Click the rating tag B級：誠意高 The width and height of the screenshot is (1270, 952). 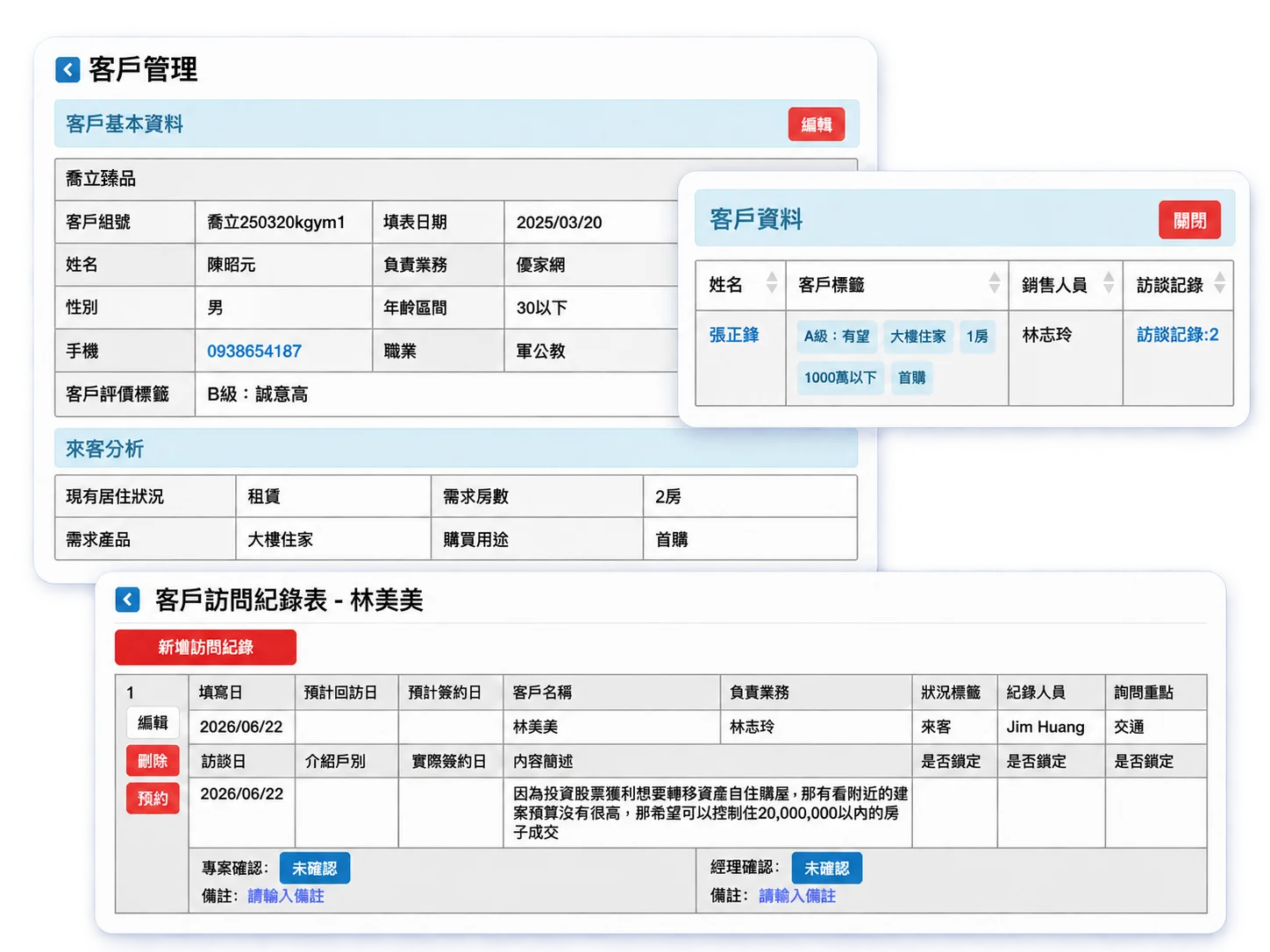click(258, 394)
